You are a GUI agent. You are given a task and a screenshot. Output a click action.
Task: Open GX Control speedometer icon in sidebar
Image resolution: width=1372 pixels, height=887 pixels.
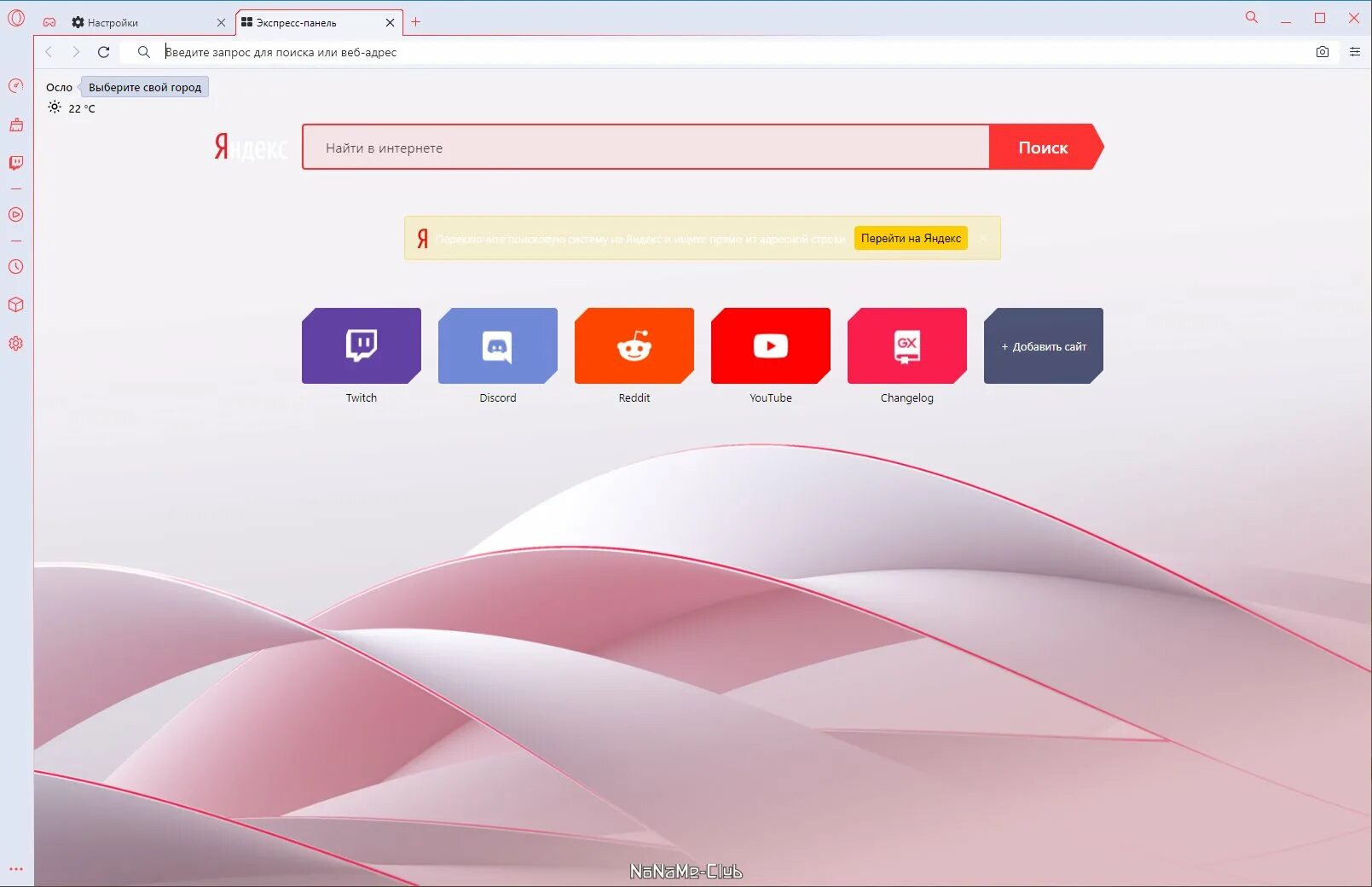pyautogui.click(x=16, y=85)
